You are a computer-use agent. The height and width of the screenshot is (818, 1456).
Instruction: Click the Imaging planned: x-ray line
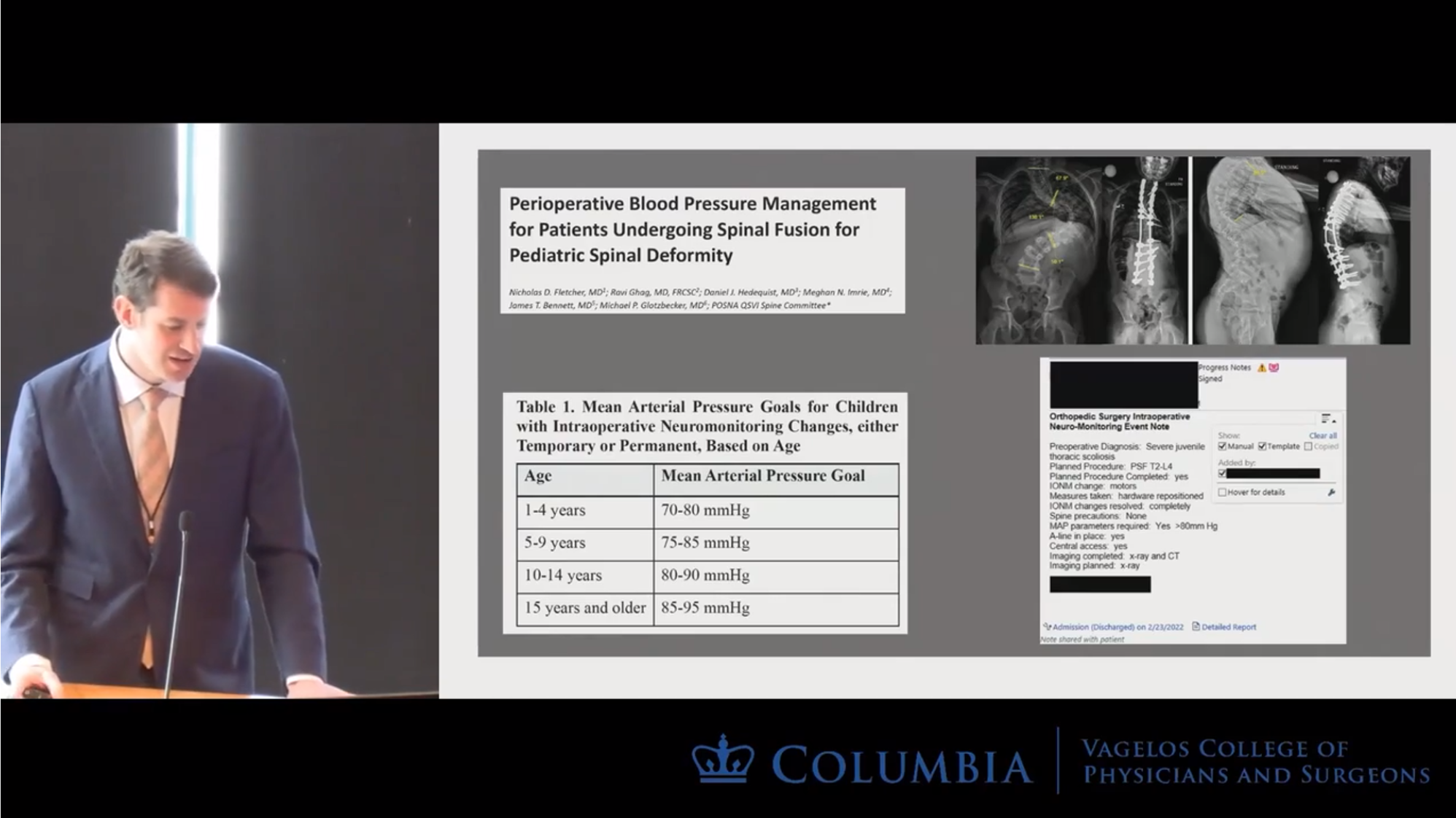1094,566
